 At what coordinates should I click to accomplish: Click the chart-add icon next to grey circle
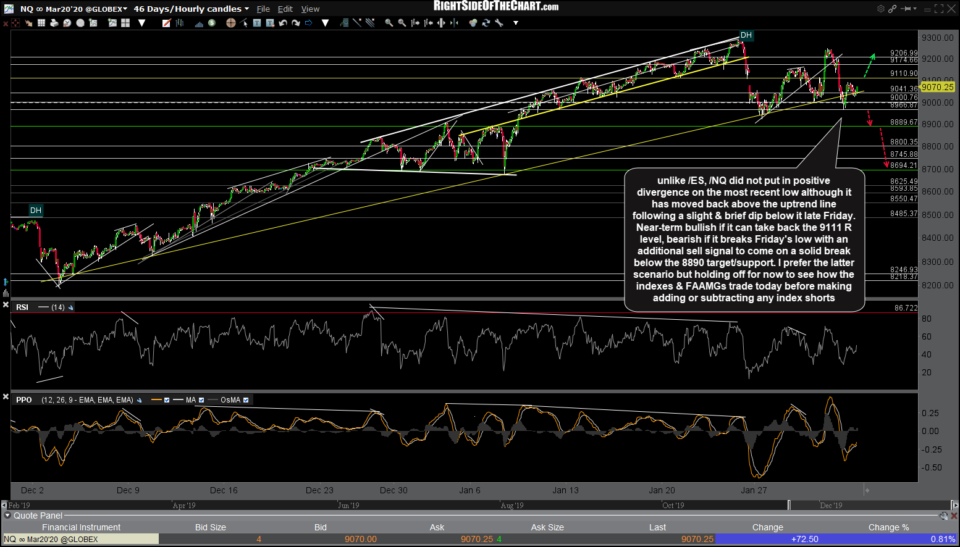(92, 23)
